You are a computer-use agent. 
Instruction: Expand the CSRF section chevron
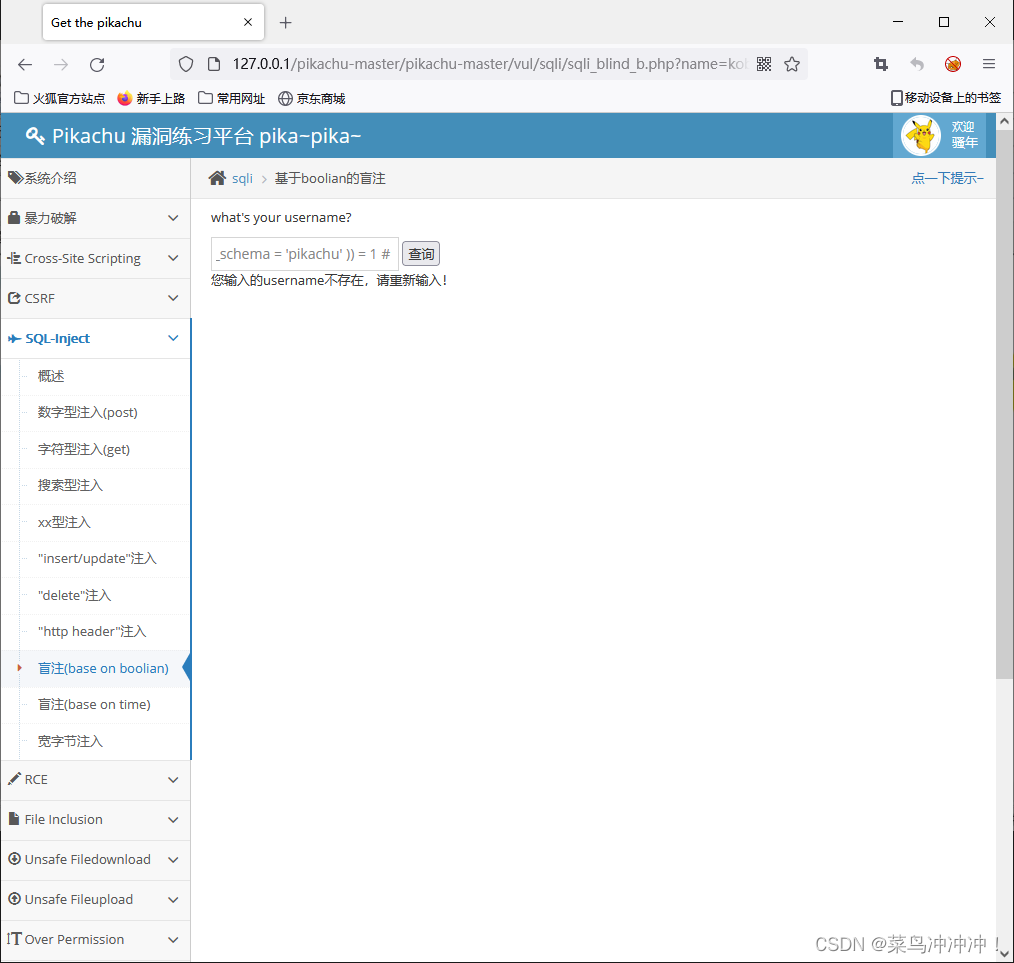click(173, 298)
